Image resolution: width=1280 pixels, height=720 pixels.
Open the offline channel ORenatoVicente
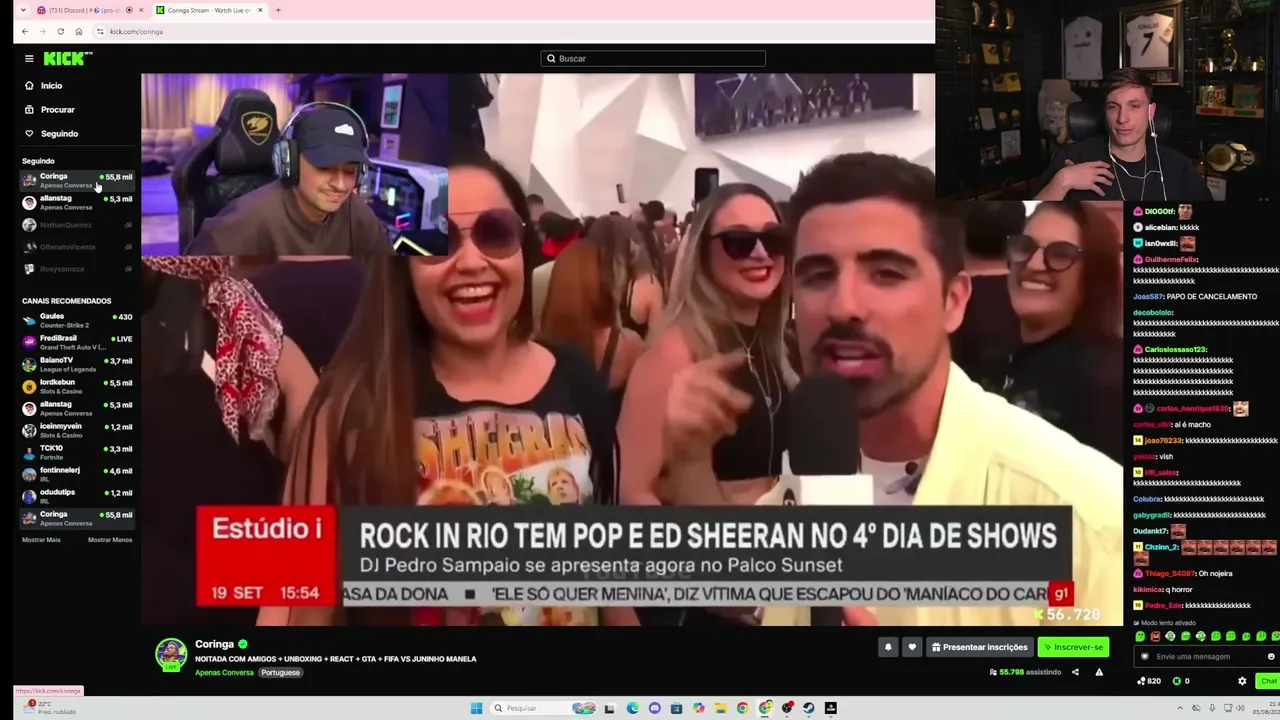point(78,247)
